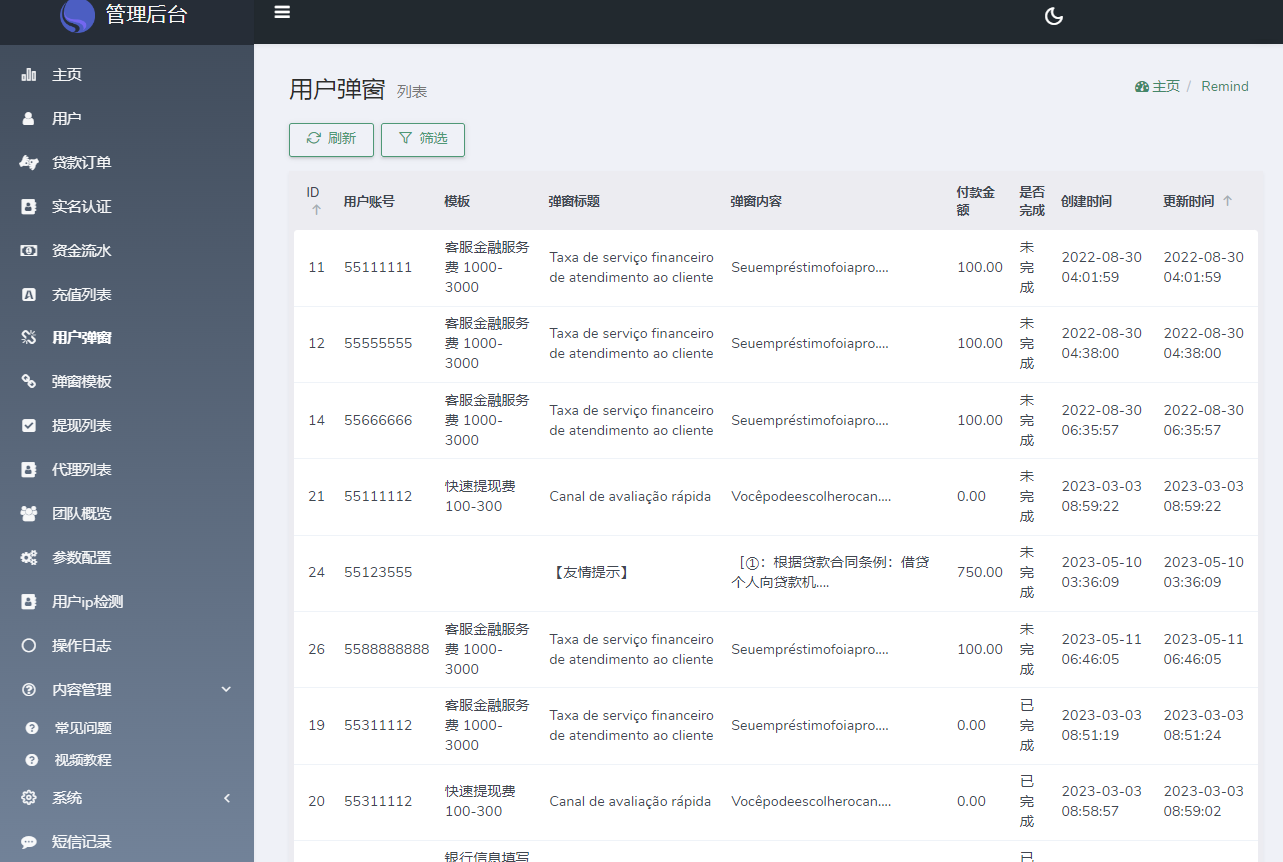The height and width of the screenshot is (862, 1283).
Task: Click the Remind breadcrumb text
Action: click(x=1225, y=87)
